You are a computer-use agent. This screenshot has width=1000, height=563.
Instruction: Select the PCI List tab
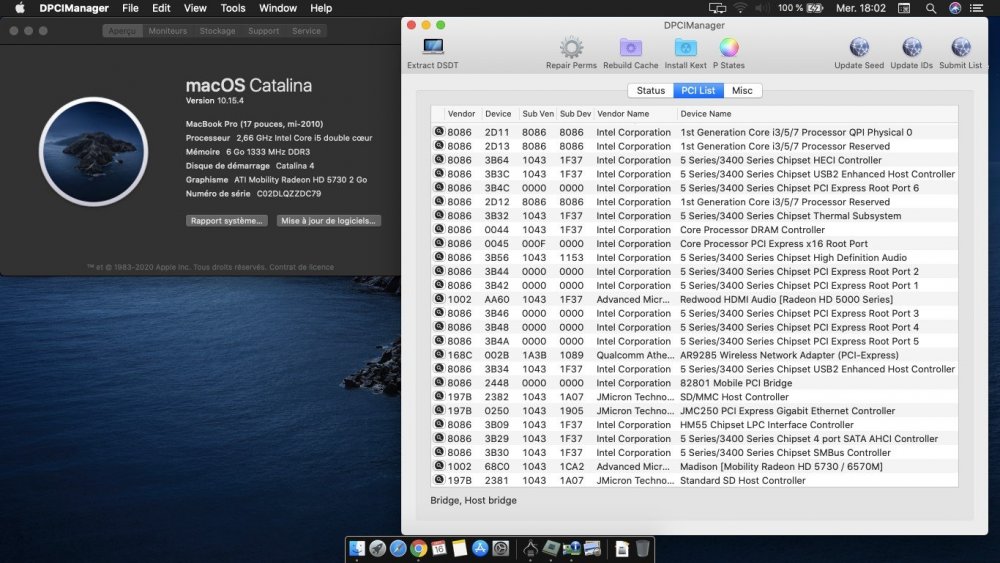point(698,91)
